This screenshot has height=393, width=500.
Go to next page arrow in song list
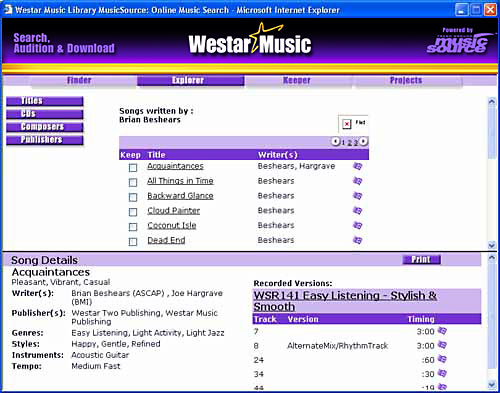pyautogui.click(x=364, y=141)
